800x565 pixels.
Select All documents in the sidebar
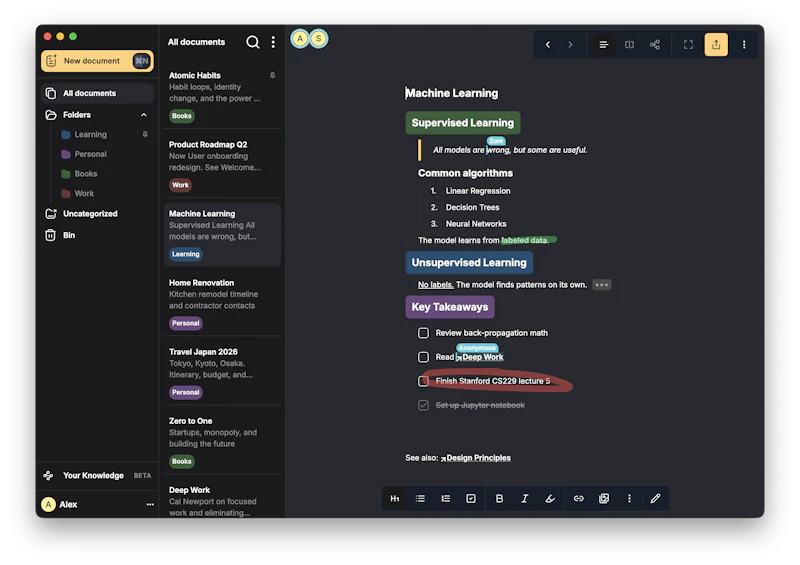(x=97, y=93)
